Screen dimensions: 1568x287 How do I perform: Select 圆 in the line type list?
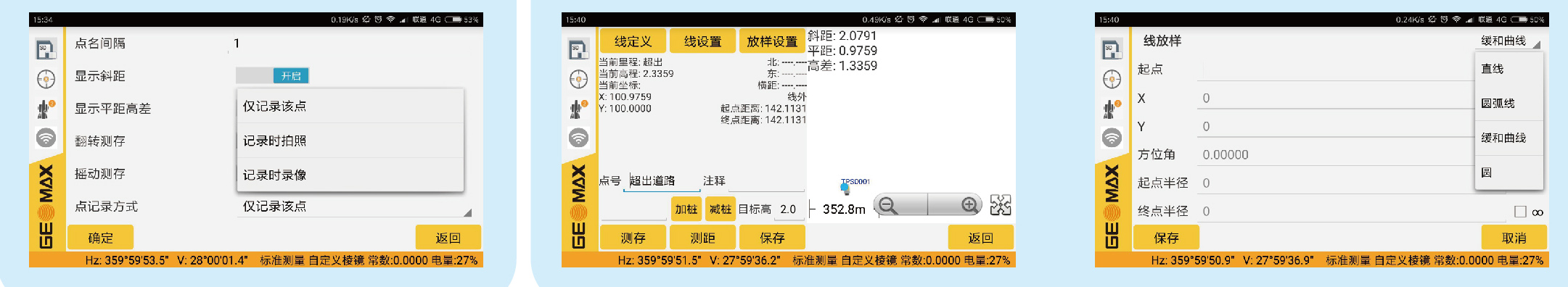point(1509,172)
